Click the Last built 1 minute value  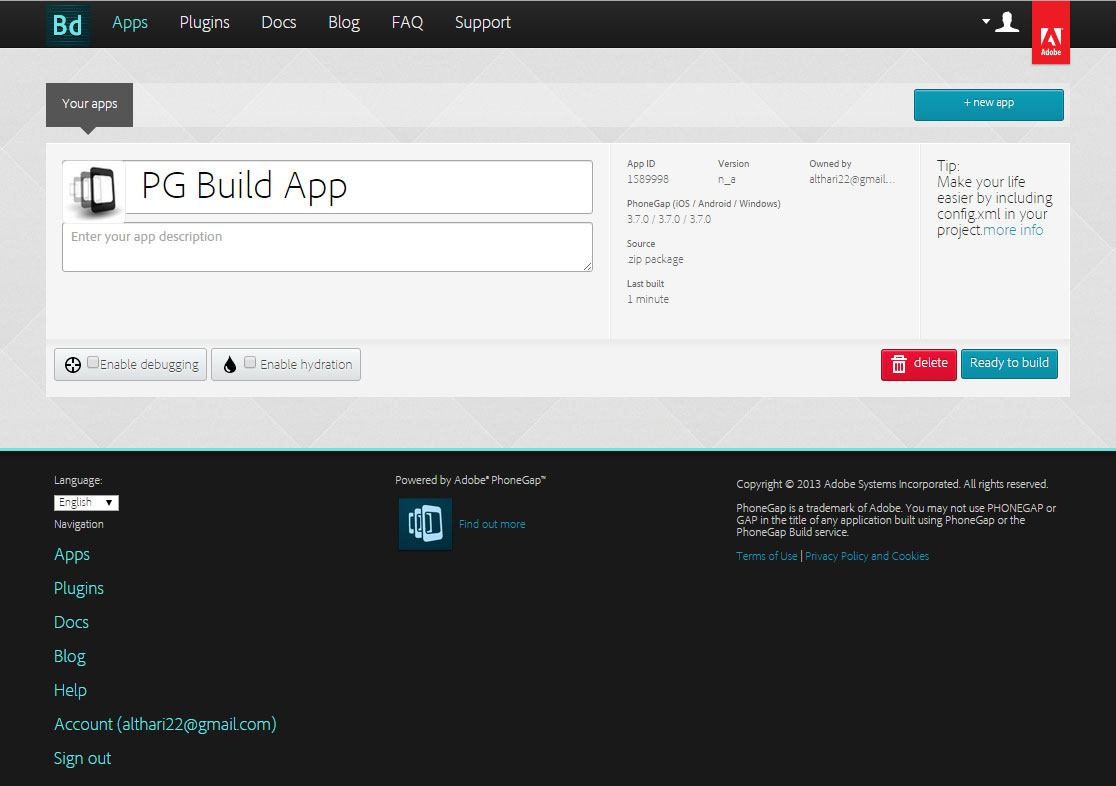pyautogui.click(x=648, y=299)
